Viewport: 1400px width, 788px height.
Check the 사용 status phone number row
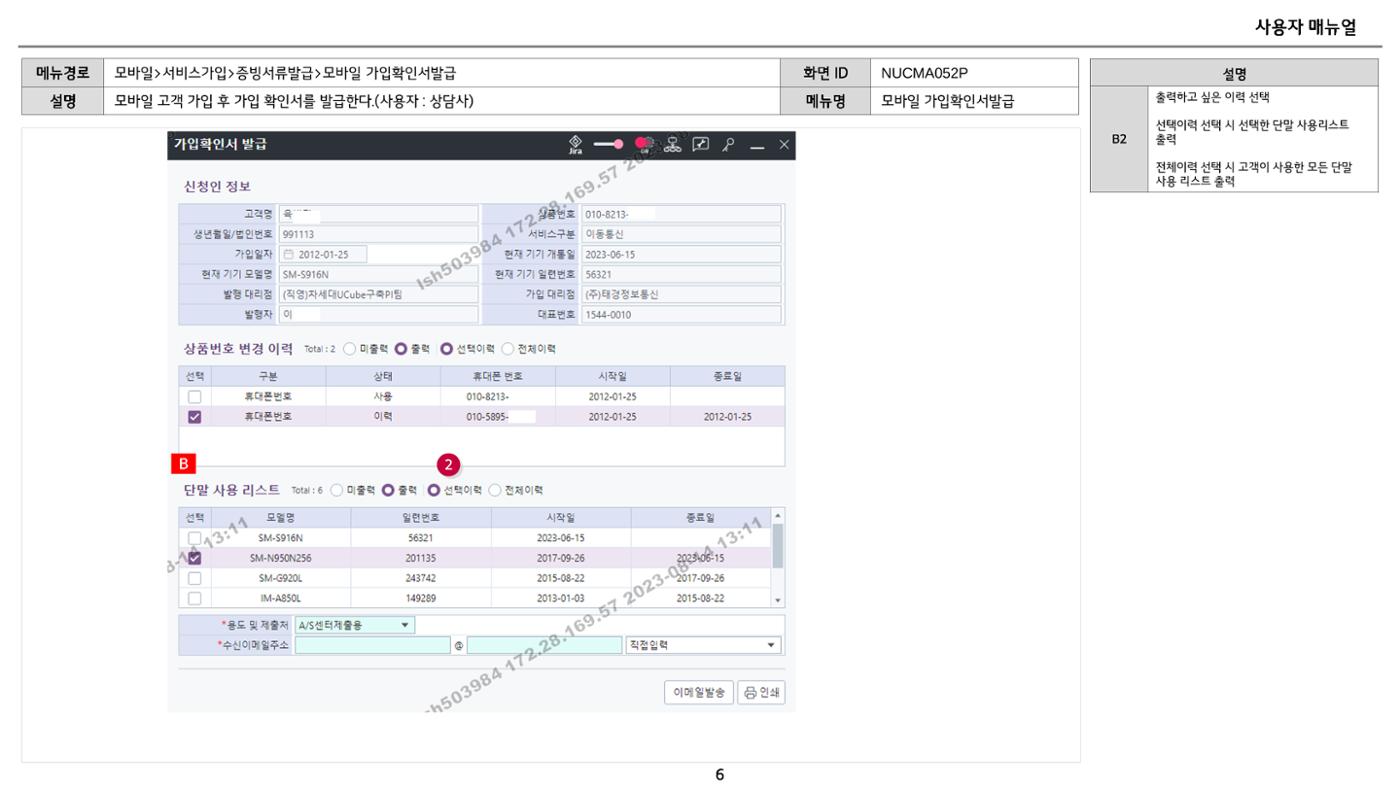tap(195, 397)
